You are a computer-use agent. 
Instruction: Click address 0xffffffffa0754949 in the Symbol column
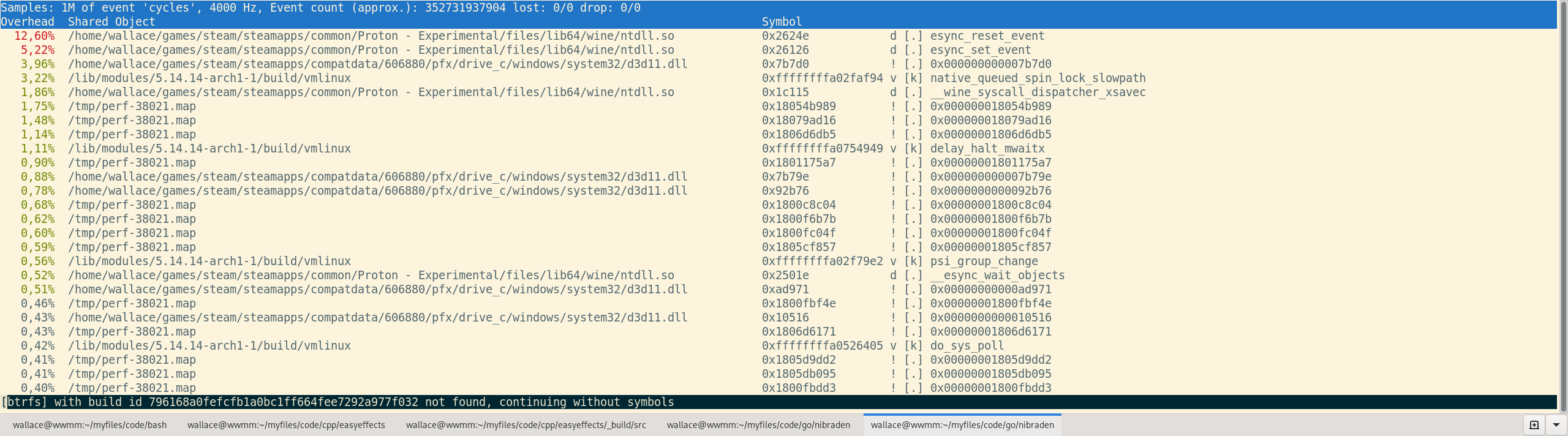[823, 149]
